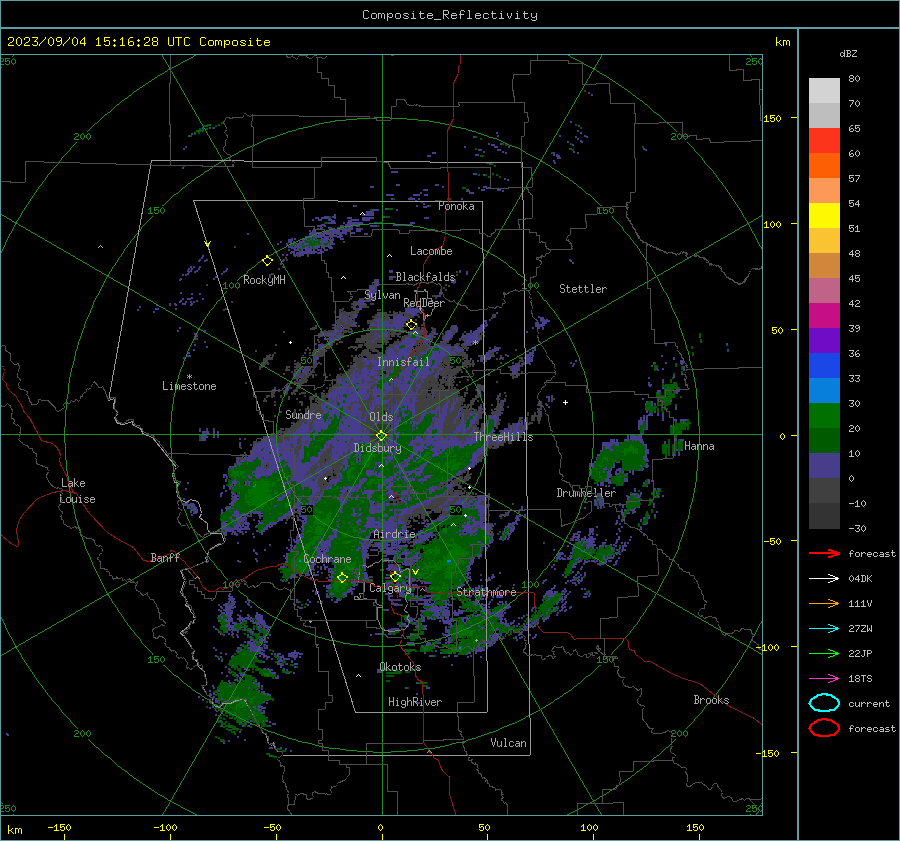Click the ThreeHills town label
Screen dimensions: 900x841
503,437
